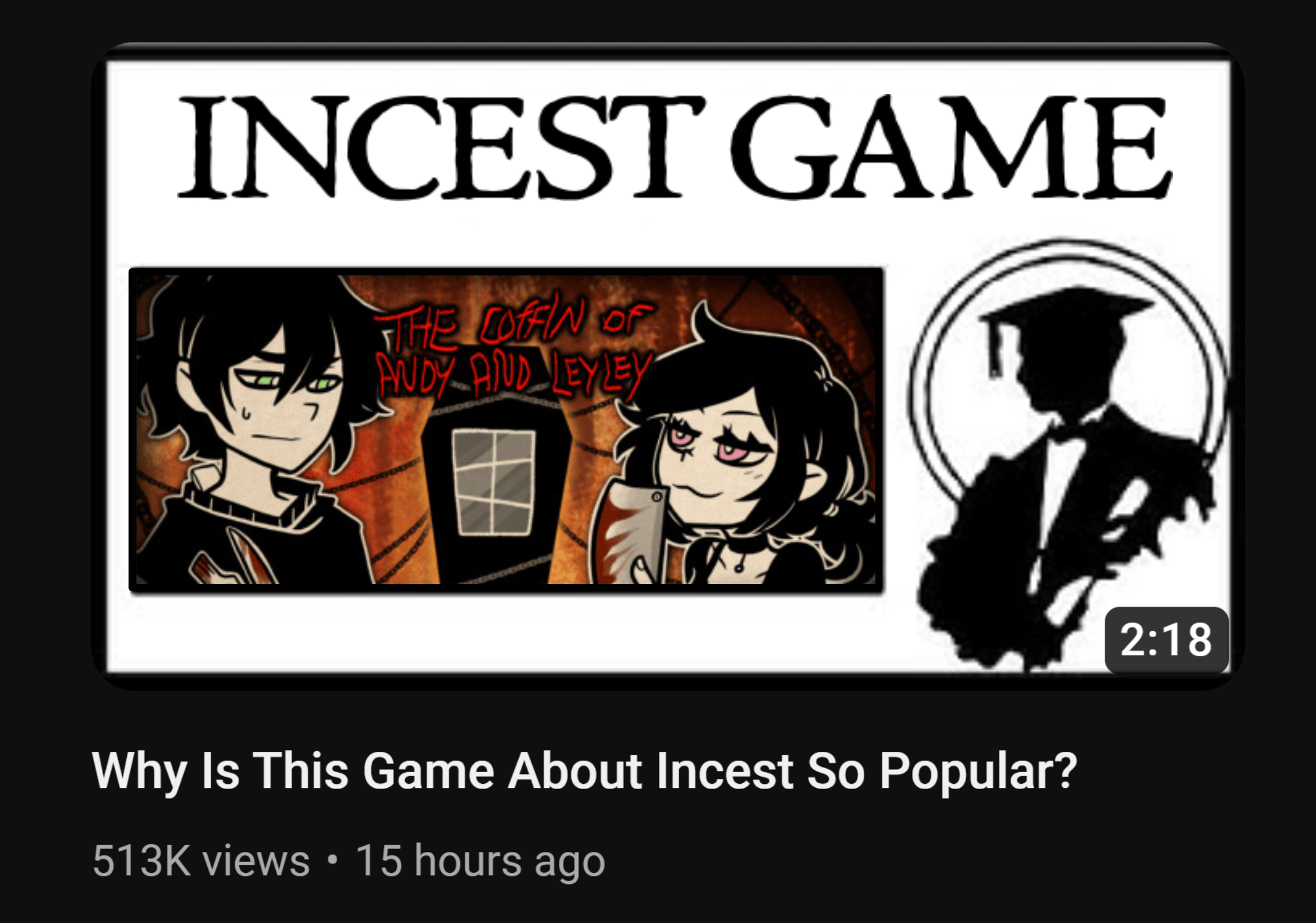Click the 2:18 duration badge
The height and width of the screenshot is (923, 1316).
pos(1166,639)
